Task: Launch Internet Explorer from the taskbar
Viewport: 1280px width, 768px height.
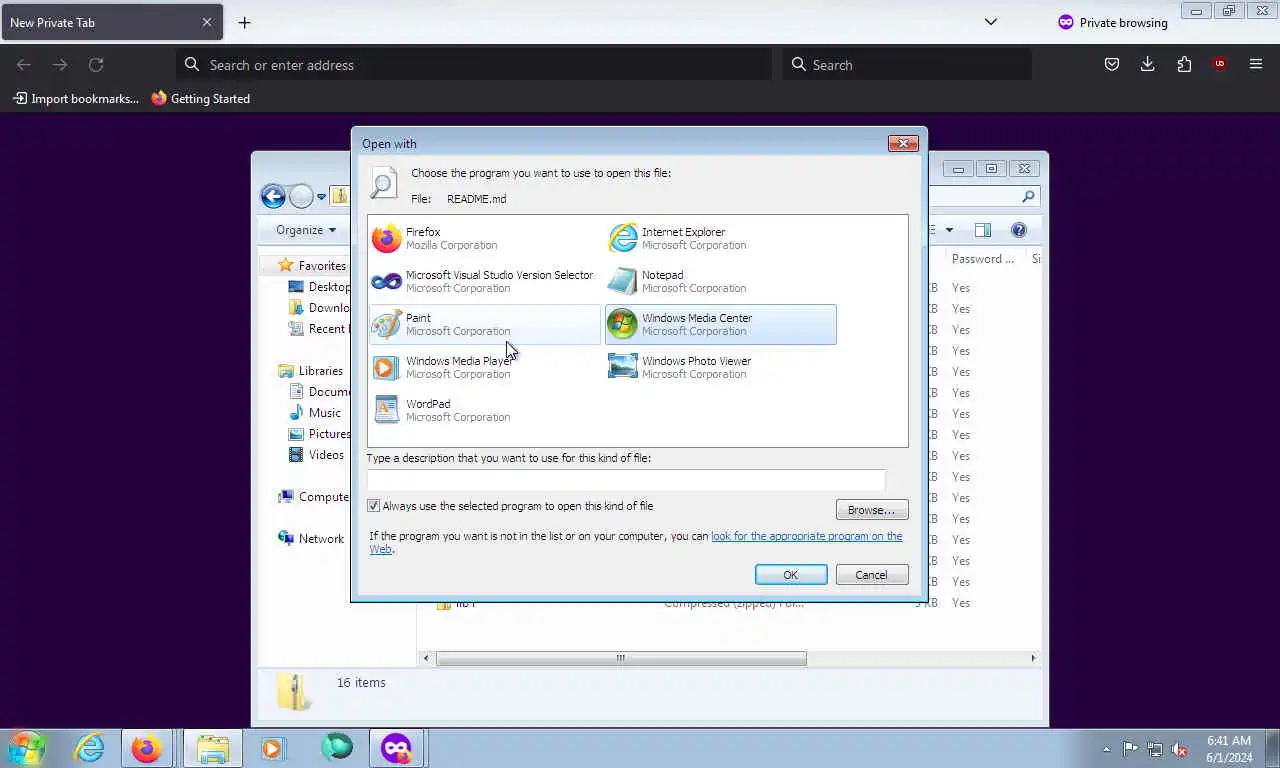Action: click(89, 747)
